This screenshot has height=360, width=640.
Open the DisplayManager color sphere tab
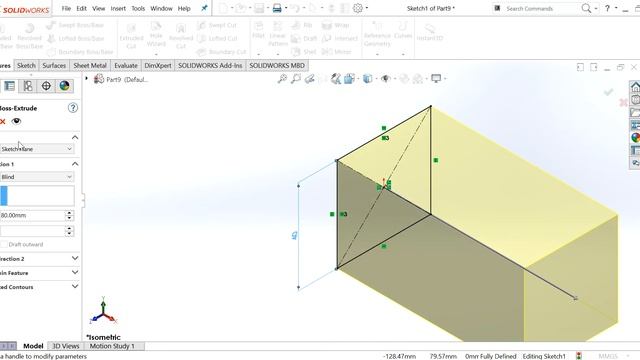pos(64,86)
